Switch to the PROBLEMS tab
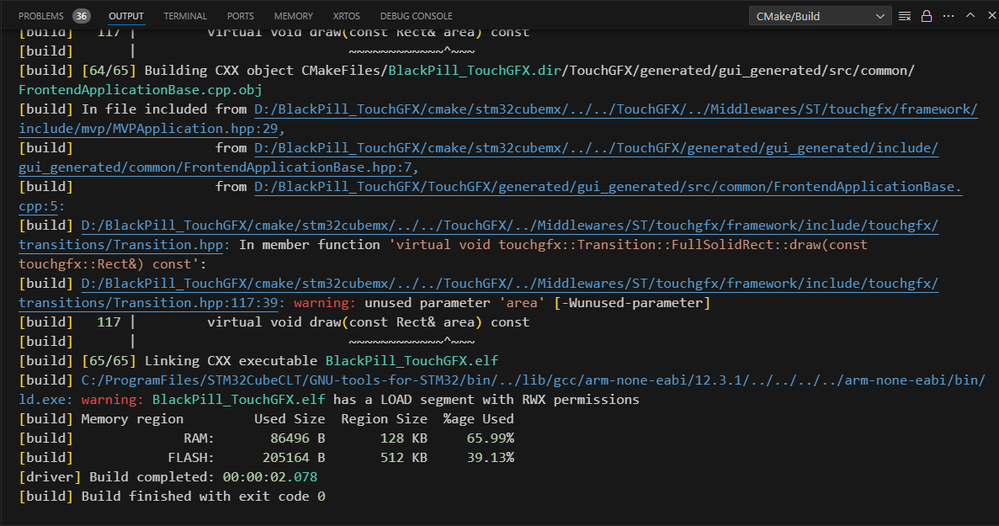The image size is (999, 526). coord(41,16)
